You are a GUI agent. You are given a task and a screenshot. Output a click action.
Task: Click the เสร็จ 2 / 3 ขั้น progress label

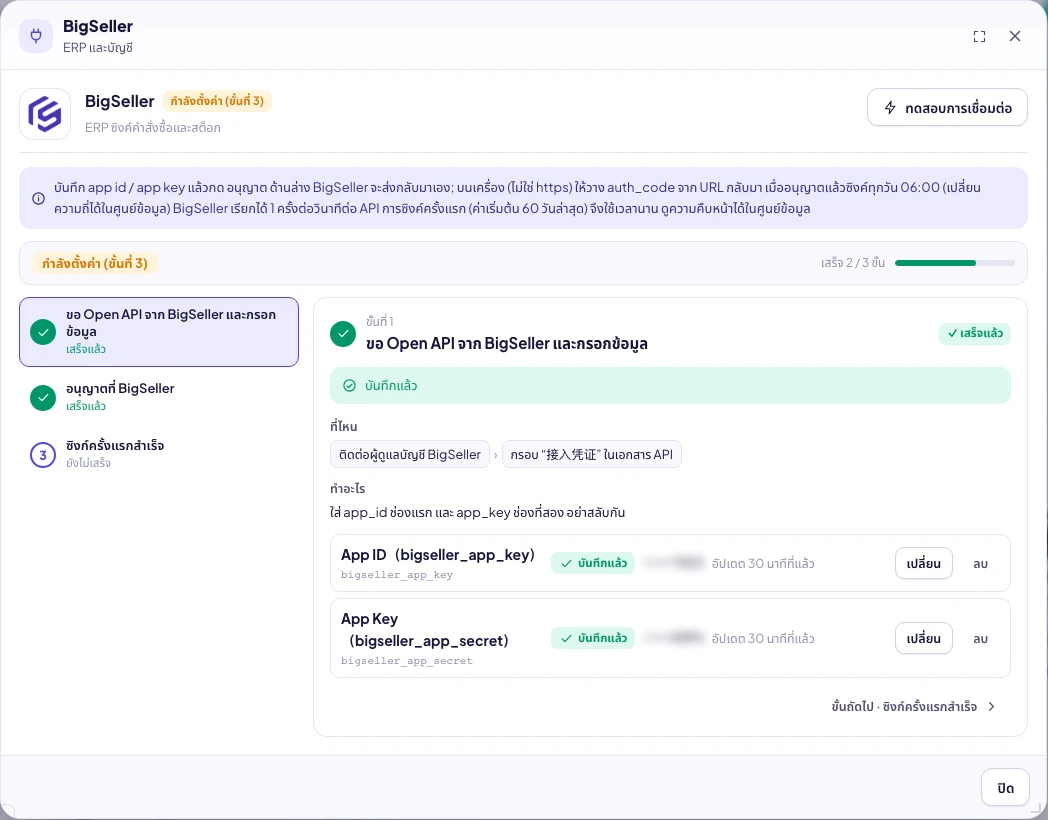coord(853,263)
